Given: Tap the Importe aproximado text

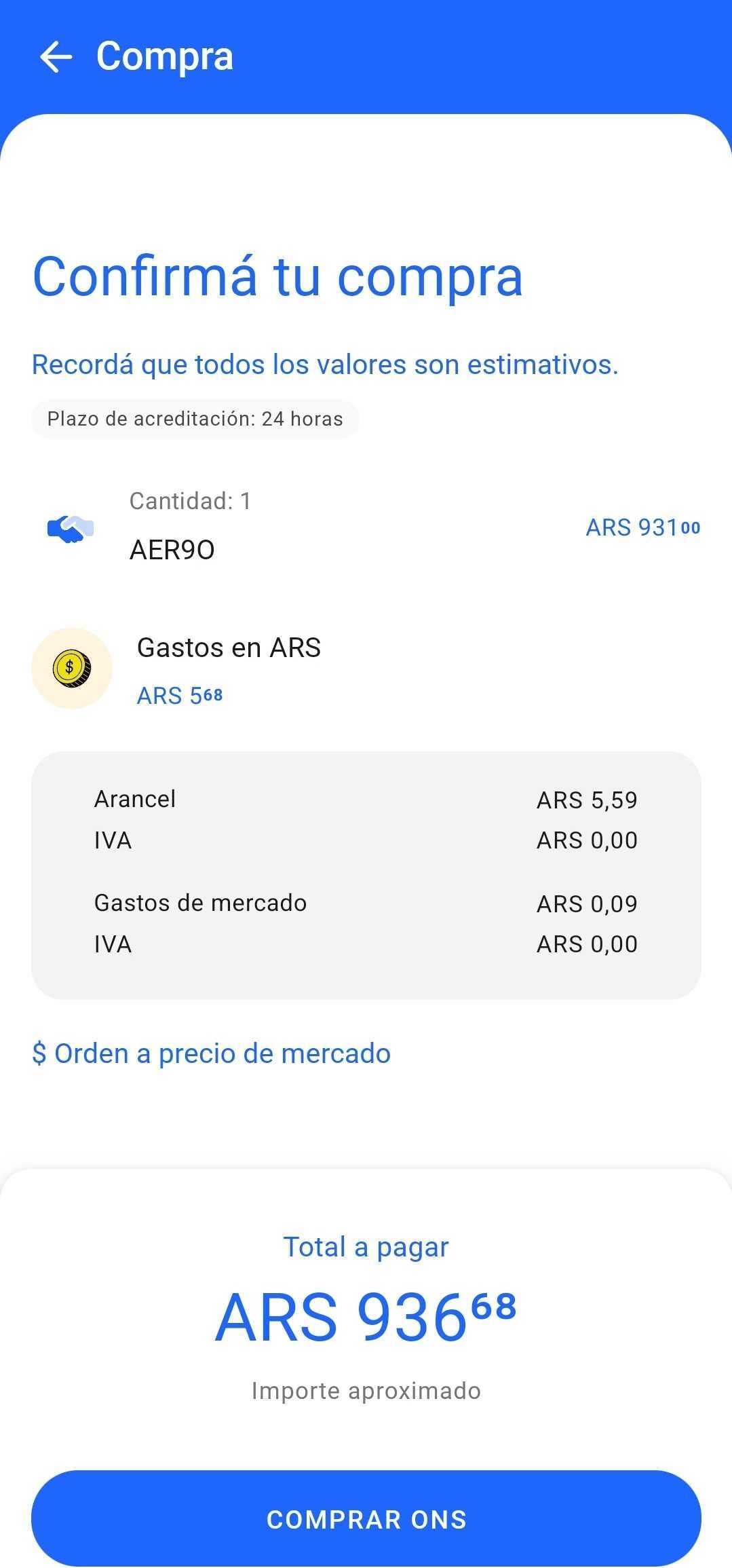Looking at the screenshot, I should pyautogui.click(x=366, y=1391).
